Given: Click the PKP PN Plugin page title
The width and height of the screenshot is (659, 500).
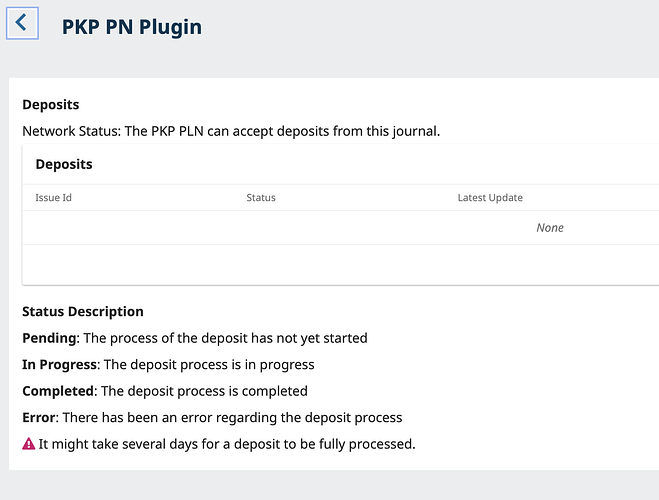Looking at the screenshot, I should point(132,27).
